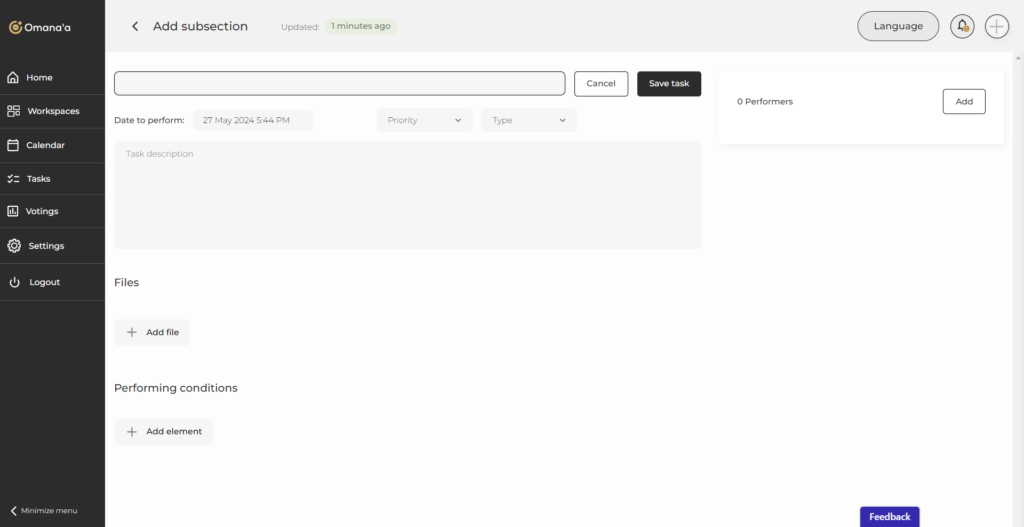
Task: Click the Add file button
Action: 152,332
